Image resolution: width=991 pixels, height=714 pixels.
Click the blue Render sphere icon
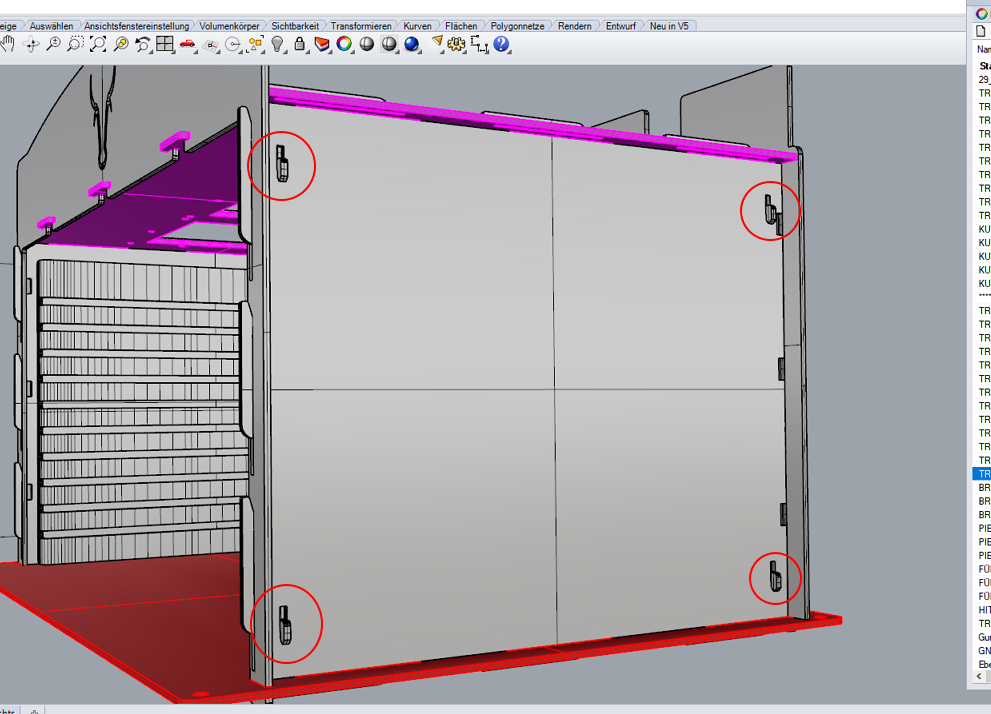(411, 44)
